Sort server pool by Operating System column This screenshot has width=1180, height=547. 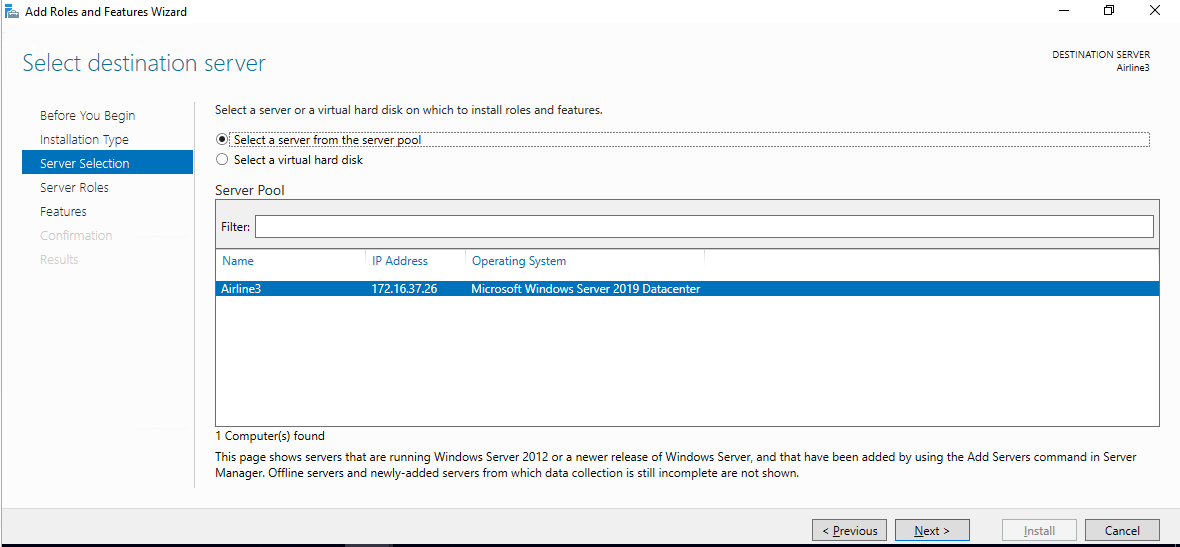tap(585, 261)
